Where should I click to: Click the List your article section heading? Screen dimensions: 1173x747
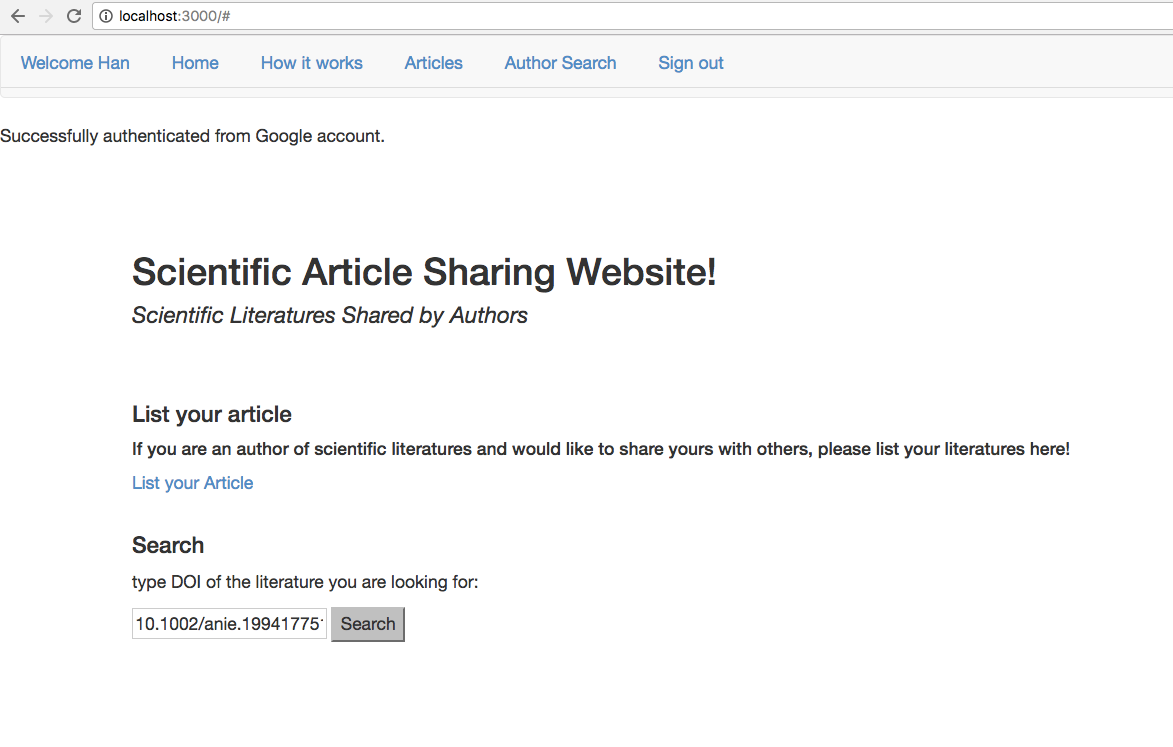click(212, 414)
